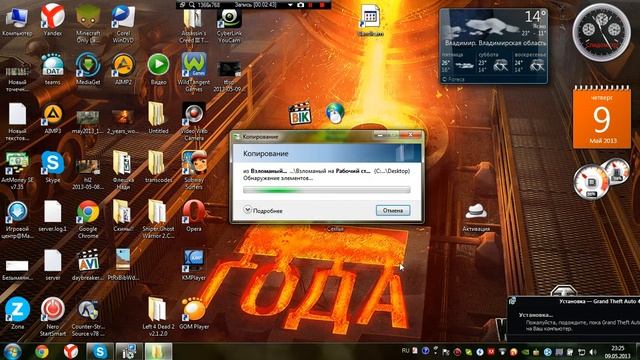Open the Игровой центр Mail.ru shortcut

coord(17,212)
